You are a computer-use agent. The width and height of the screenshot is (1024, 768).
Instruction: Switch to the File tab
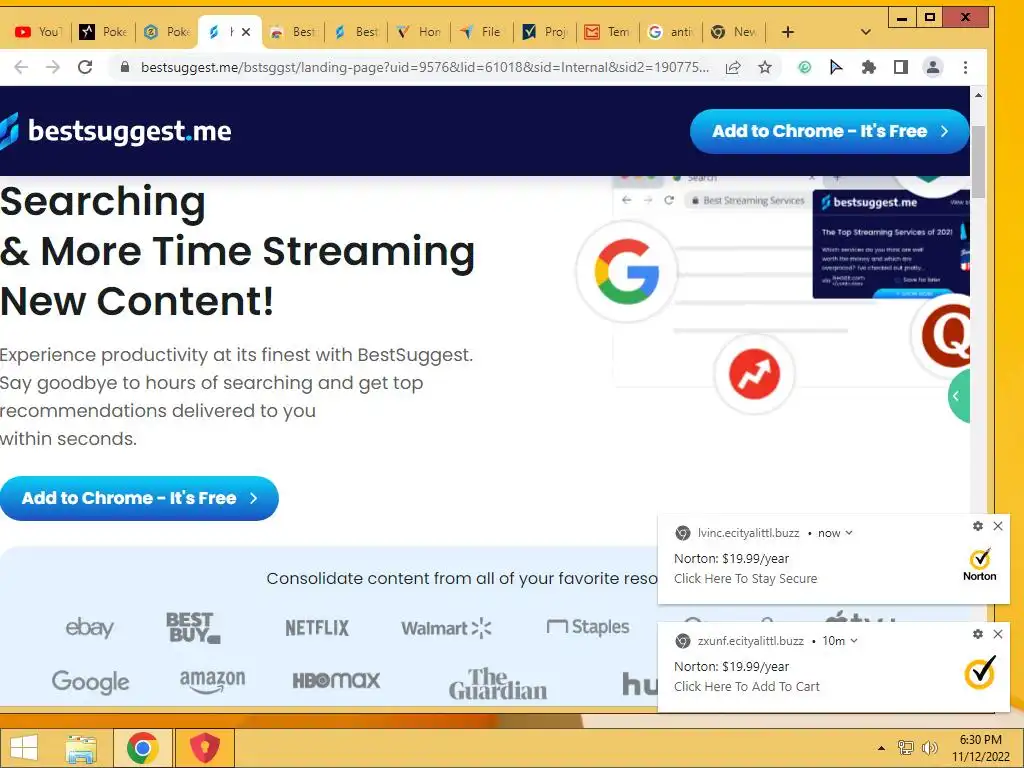click(481, 32)
